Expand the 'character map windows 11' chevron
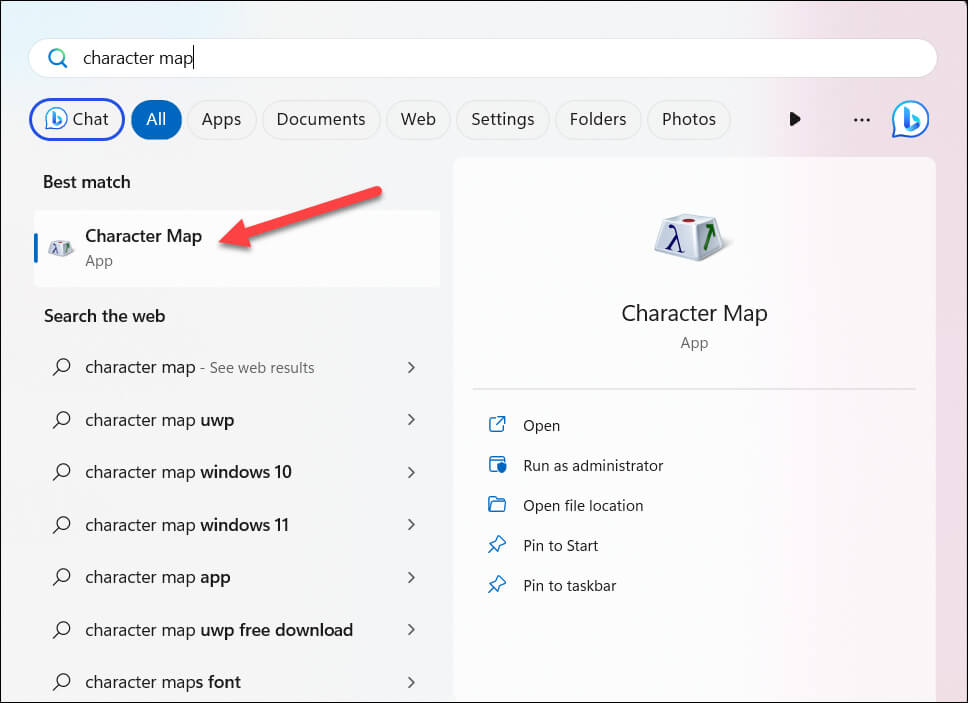Viewport: 968px width, 703px height. pos(411,525)
